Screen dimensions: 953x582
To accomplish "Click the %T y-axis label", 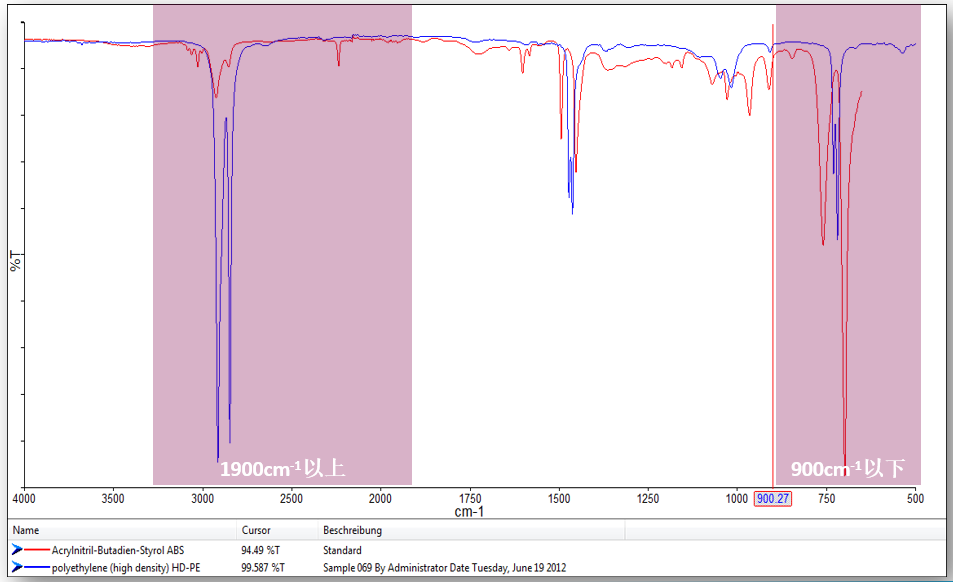I will [x=15, y=261].
